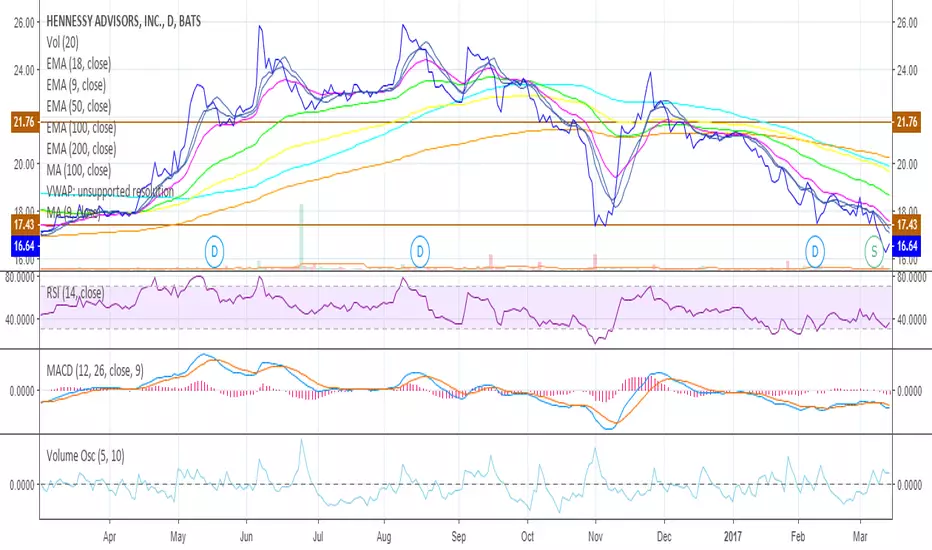Click the 26.00 value on right price scale

[907, 22]
